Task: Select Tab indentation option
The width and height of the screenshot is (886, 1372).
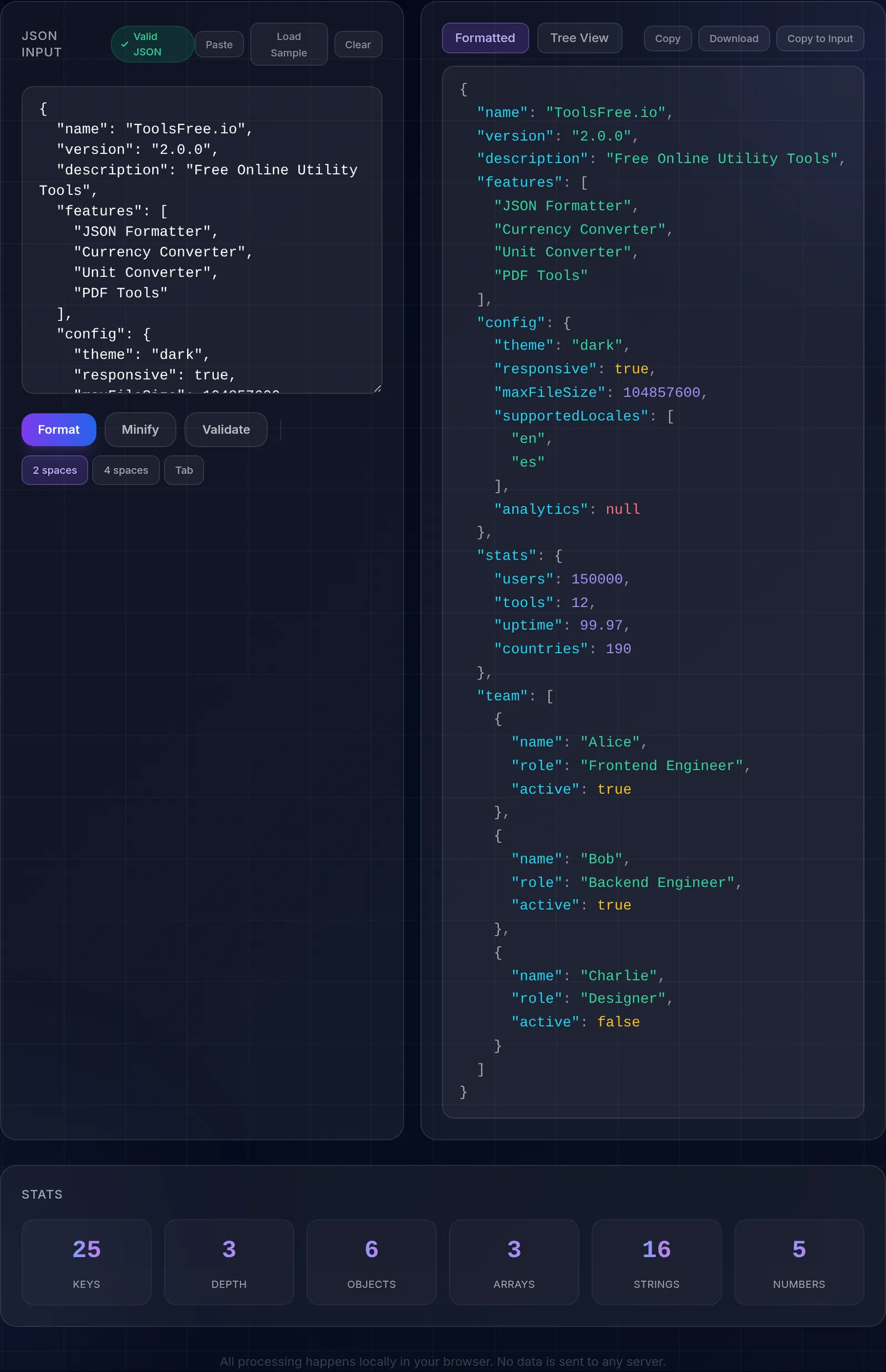Action: coord(184,470)
